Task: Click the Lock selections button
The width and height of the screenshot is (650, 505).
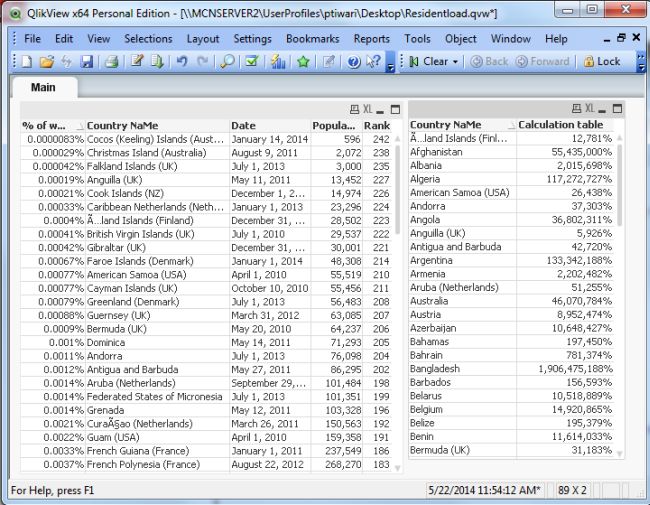Action: click(x=602, y=62)
